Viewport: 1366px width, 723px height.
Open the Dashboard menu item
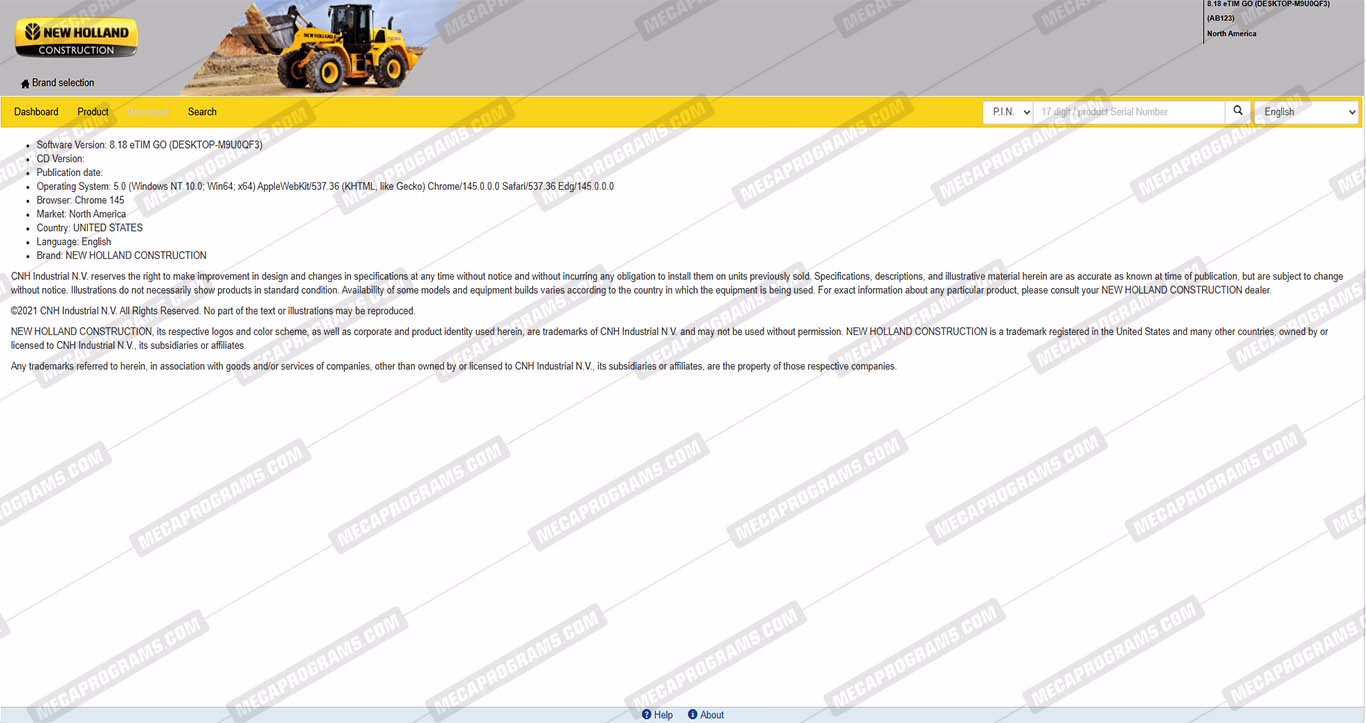(36, 112)
